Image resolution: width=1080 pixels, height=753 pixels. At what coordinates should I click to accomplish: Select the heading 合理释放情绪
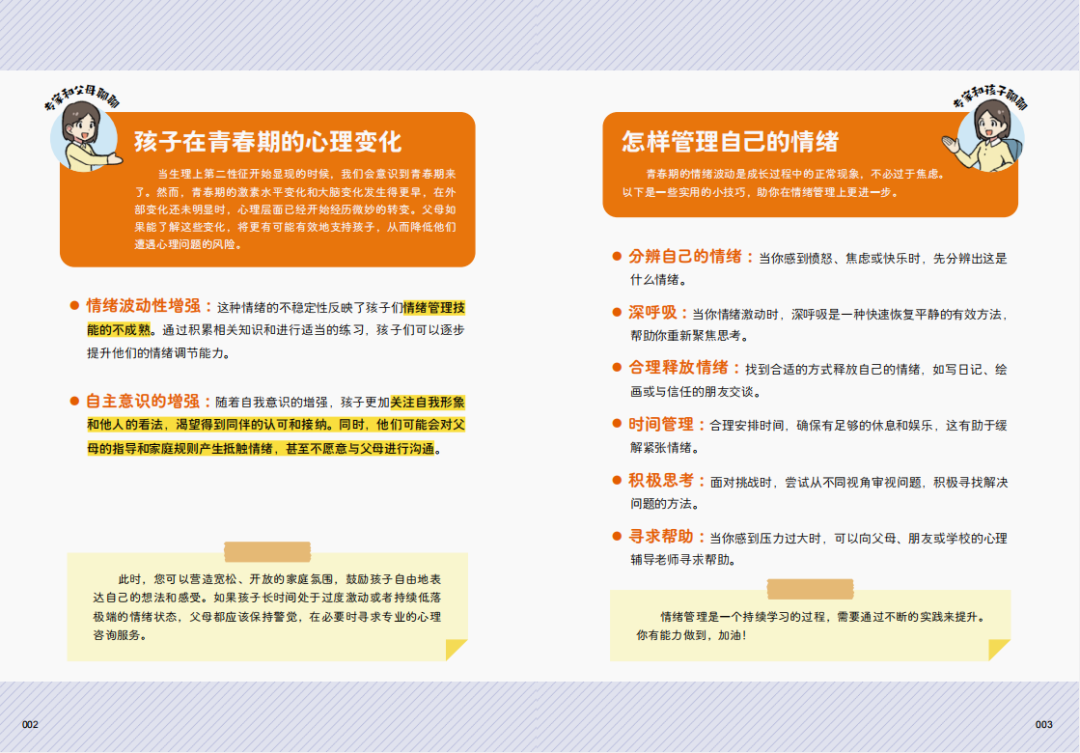[x=678, y=368]
